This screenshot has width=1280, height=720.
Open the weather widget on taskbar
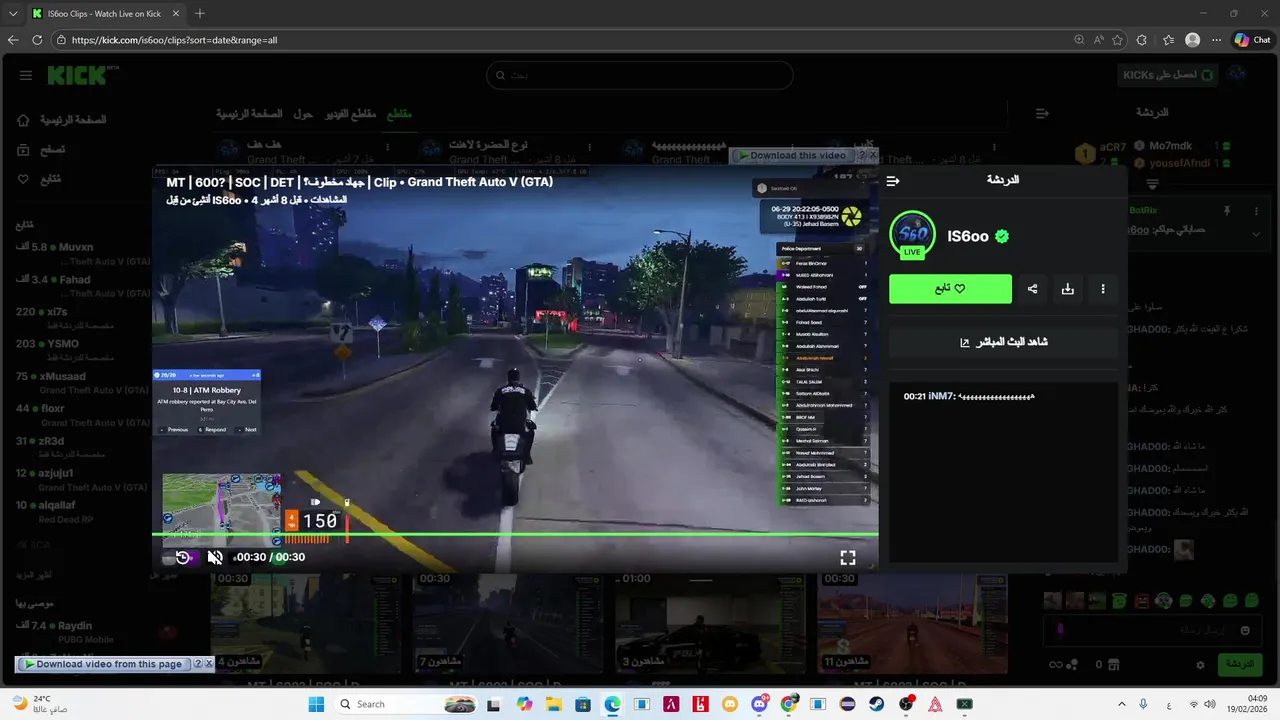coord(40,704)
